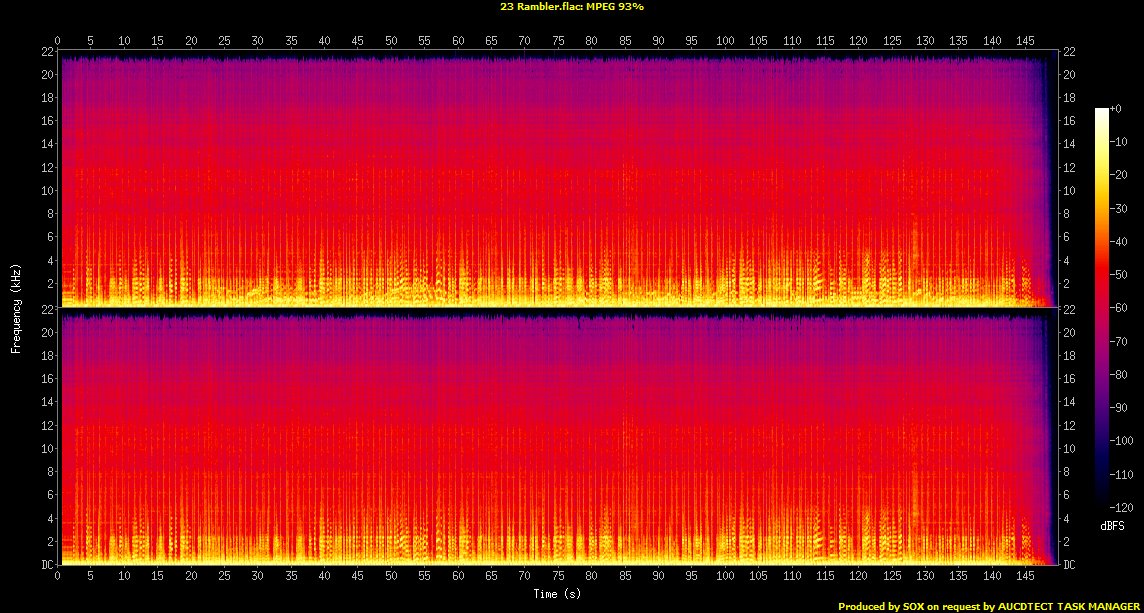Click the dark bottom of the color scale bar
The image size is (1144, 613).
point(1101,500)
